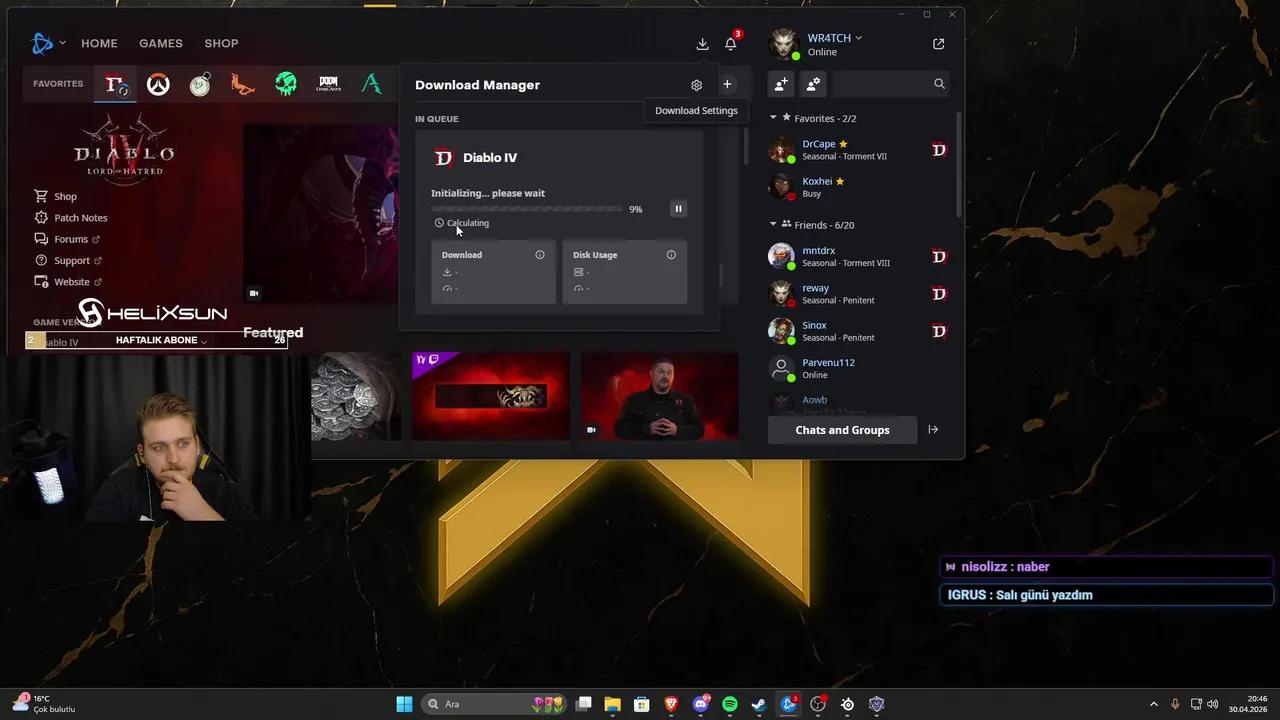Click the Diablo badge next to mntdrx
This screenshot has height=720, width=1280.
pyautogui.click(x=939, y=257)
